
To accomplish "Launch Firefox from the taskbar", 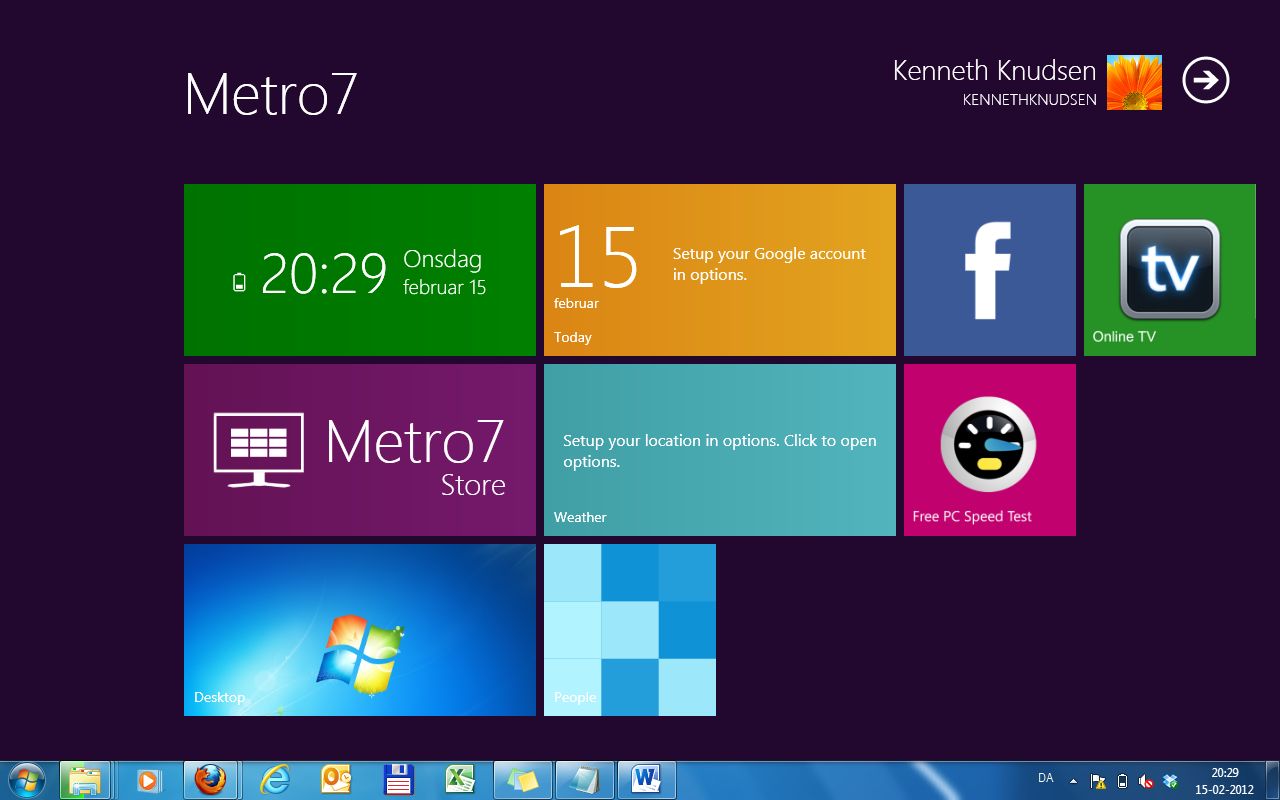I will [x=210, y=780].
